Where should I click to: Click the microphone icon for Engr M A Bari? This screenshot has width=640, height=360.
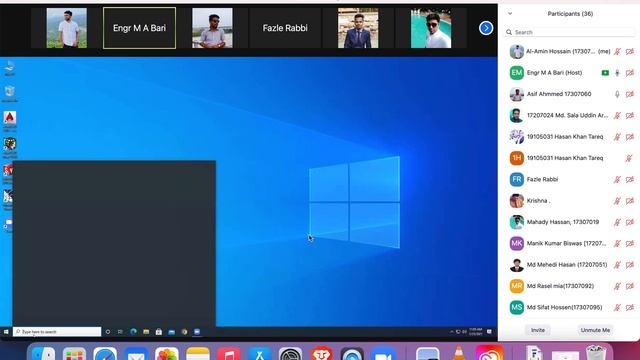(617, 73)
